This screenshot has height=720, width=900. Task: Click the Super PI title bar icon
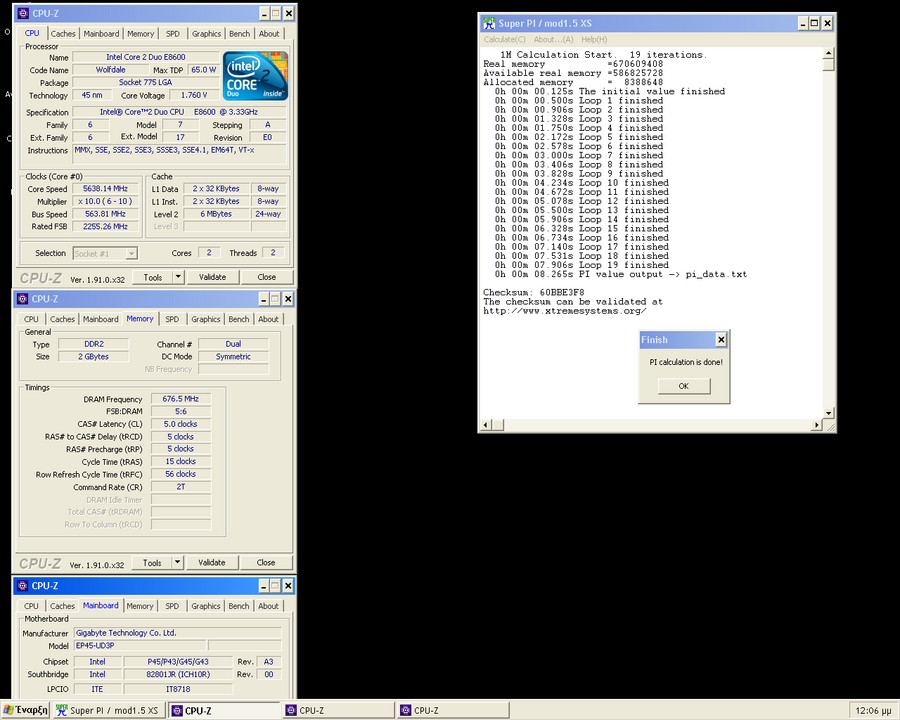point(489,23)
